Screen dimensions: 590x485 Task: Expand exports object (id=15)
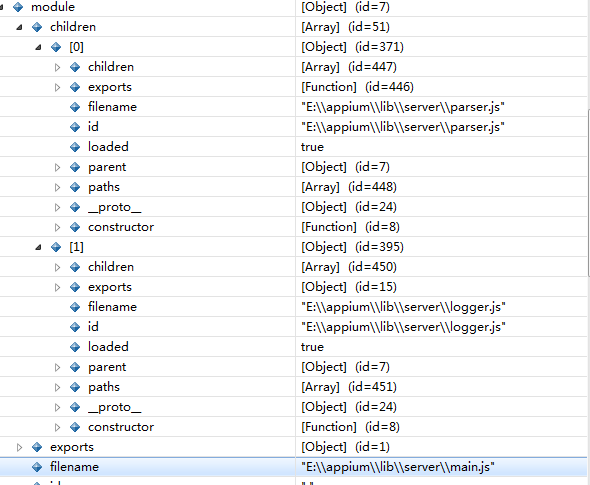(x=57, y=287)
